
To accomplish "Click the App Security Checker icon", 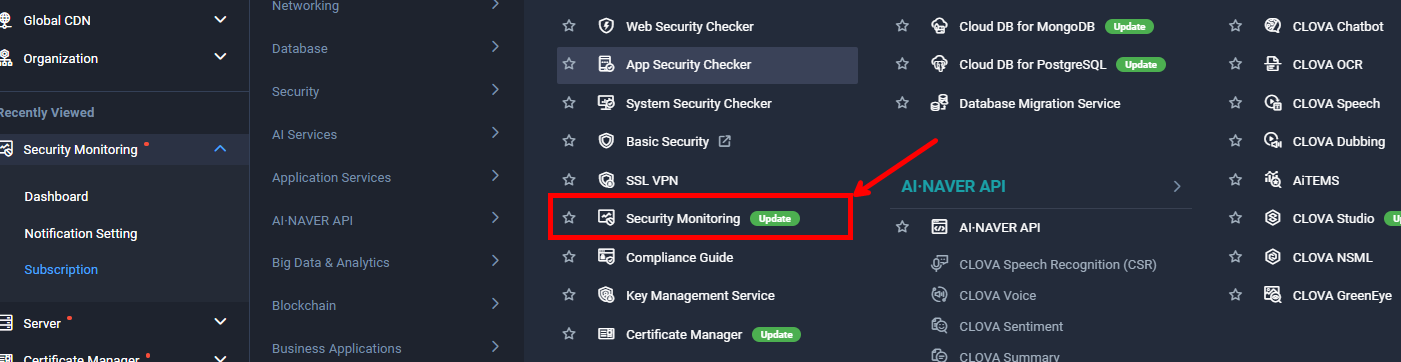I will point(606,64).
